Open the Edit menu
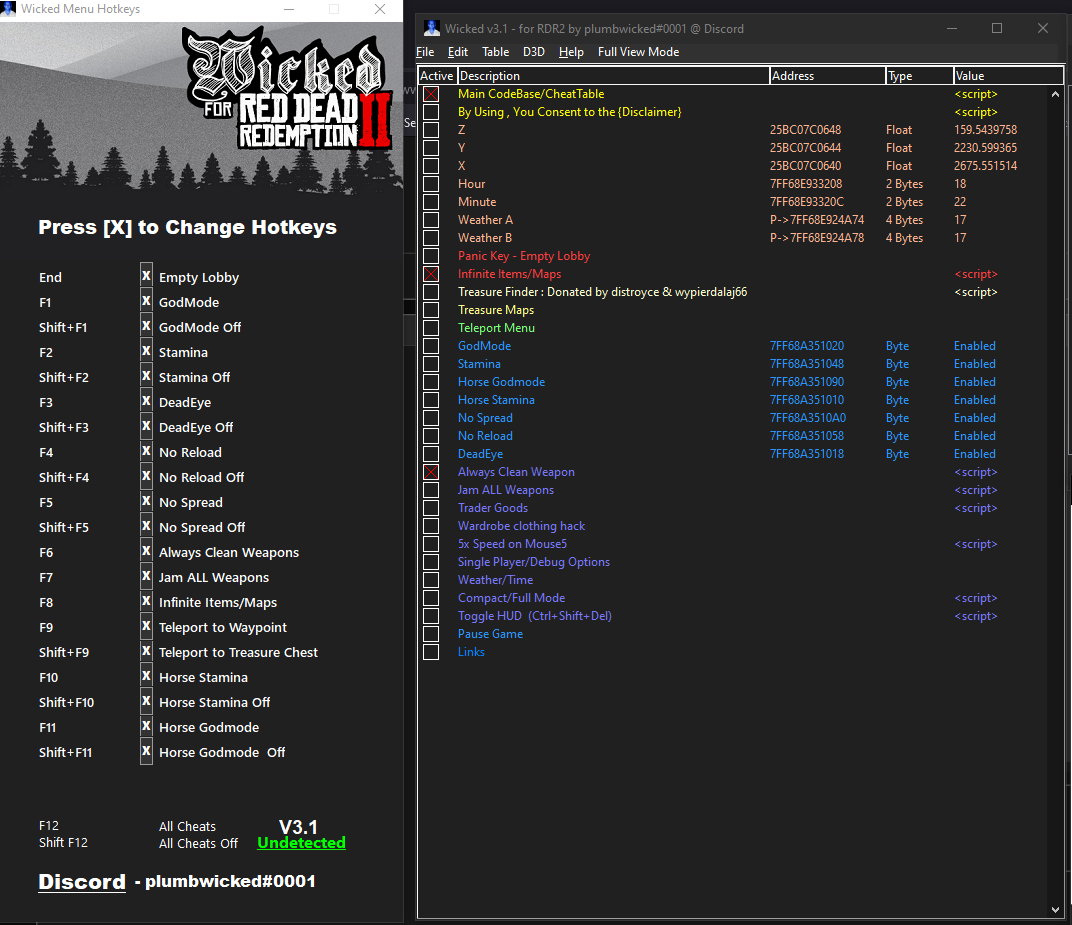1072x925 pixels. 458,51
